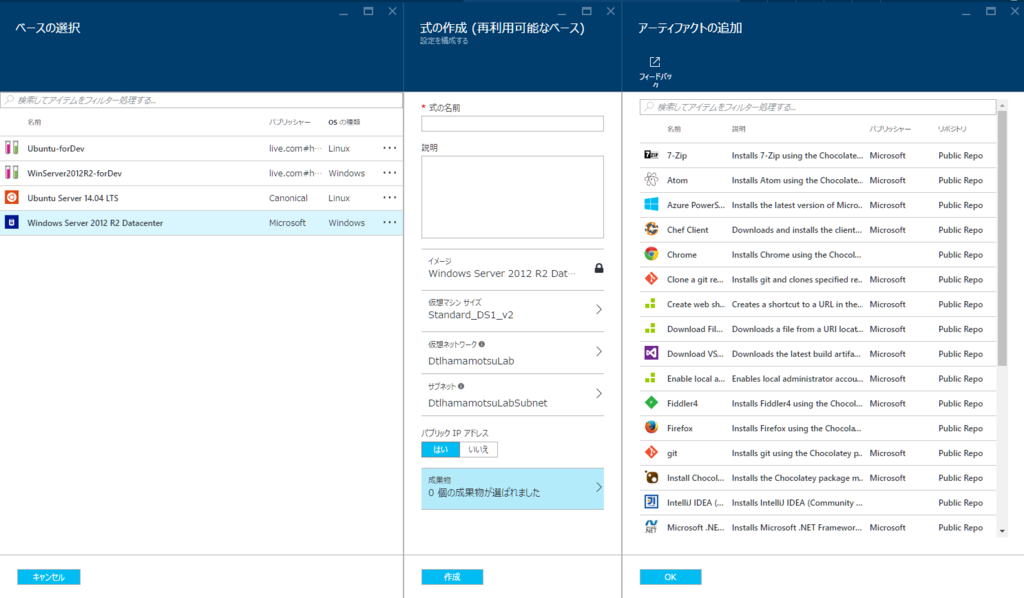Sort base list by パブリッシャー column
Viewport: 1024px width, 598px height.
tap(289, 122)
